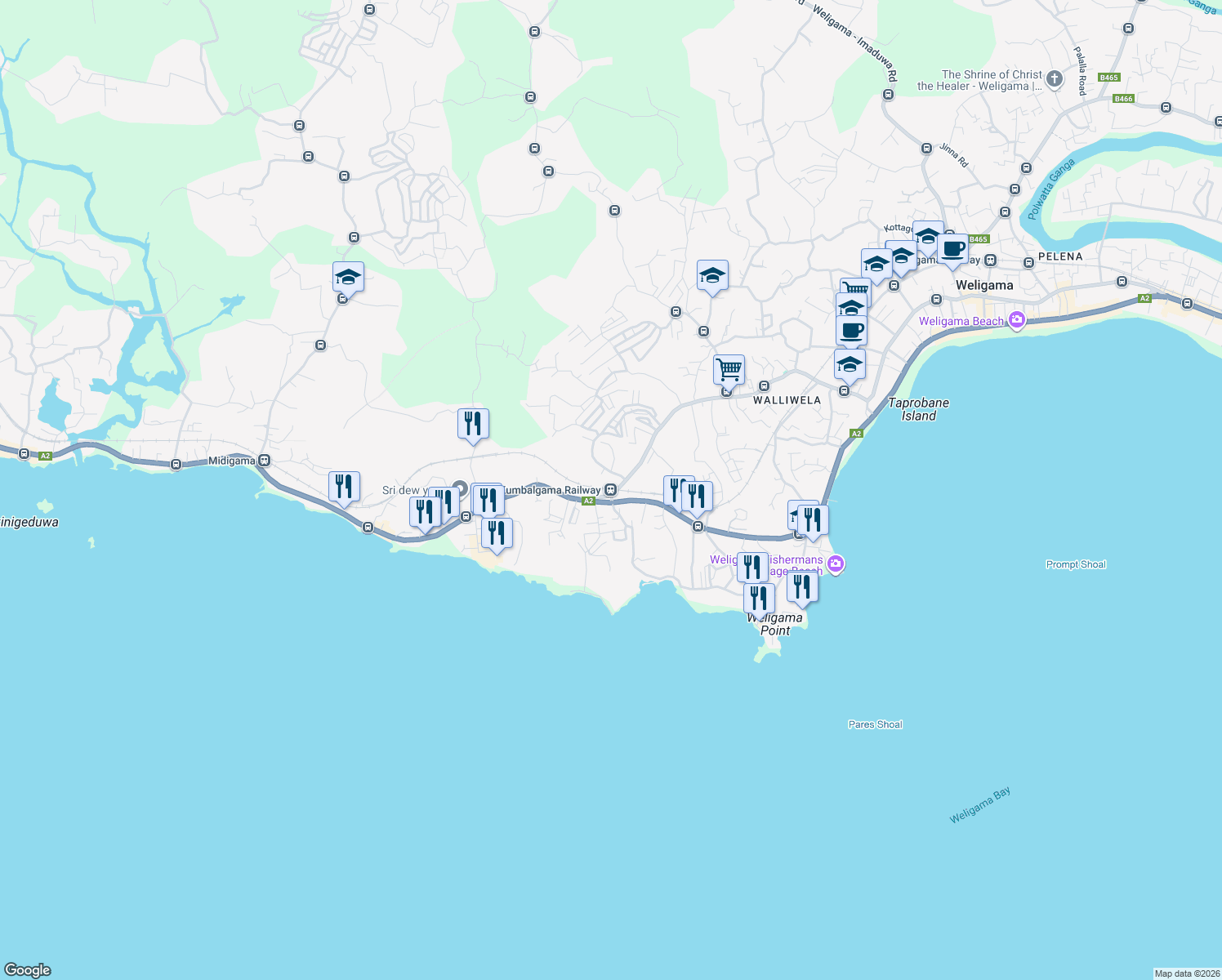The width and height of the screenshot is (1222, 980).
Task: Select the lone restaurant marker above the A2
Action: pos(473,422)
